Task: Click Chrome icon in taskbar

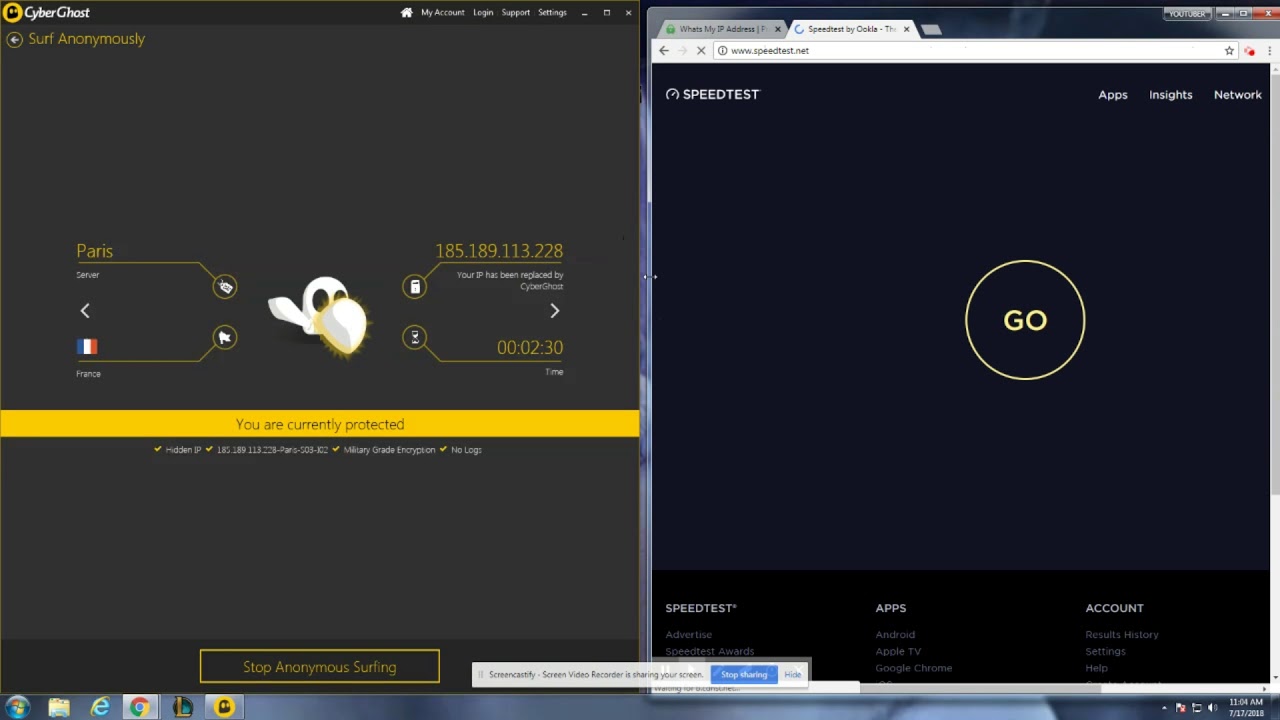Action: 140,708
